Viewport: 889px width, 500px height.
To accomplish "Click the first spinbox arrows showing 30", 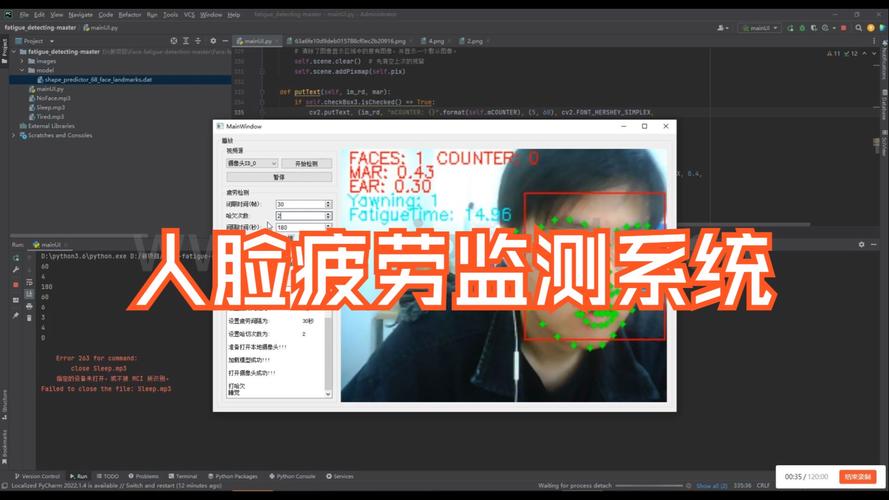I will pyautogui.click(x=328, y=204).
